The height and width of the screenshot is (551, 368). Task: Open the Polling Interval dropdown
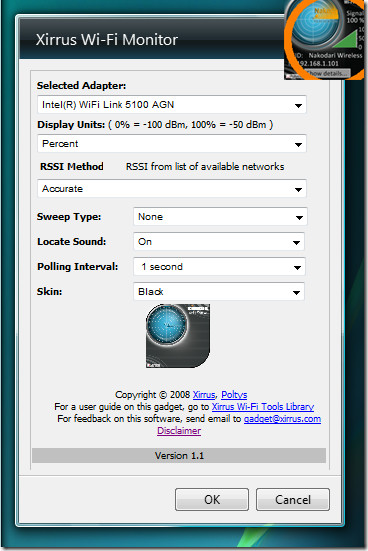tap(219, 267)
